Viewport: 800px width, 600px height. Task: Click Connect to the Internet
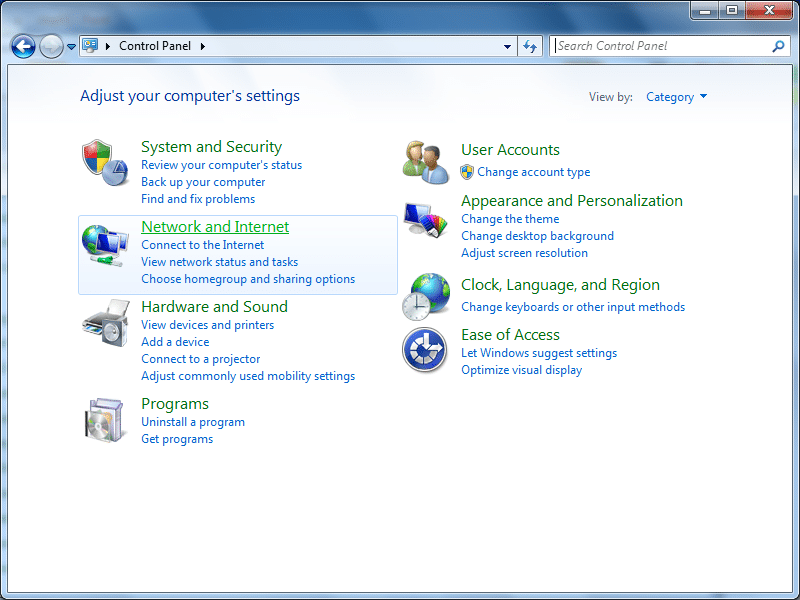coord(203,245)
